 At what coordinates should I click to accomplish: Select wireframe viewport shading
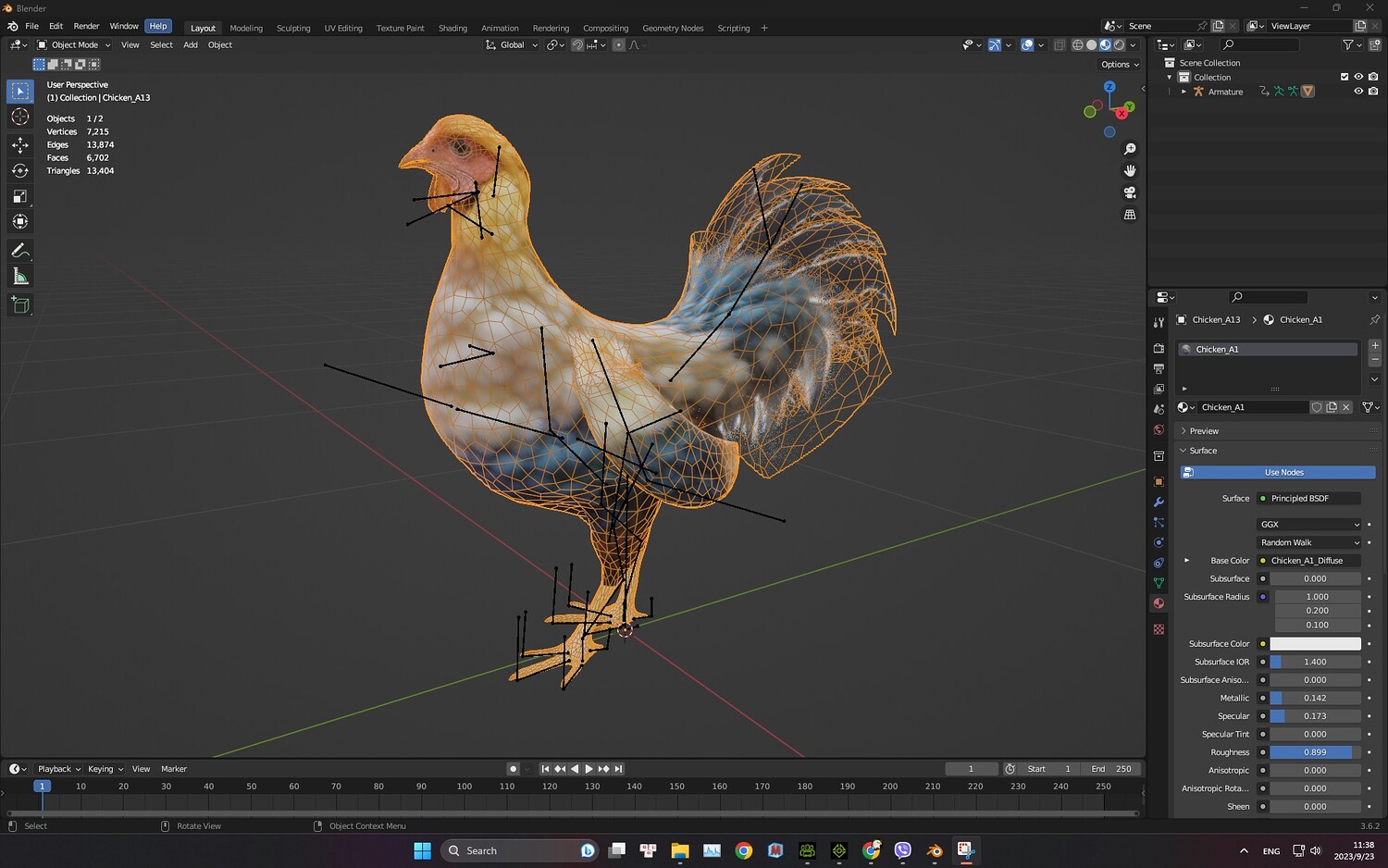1077,44
